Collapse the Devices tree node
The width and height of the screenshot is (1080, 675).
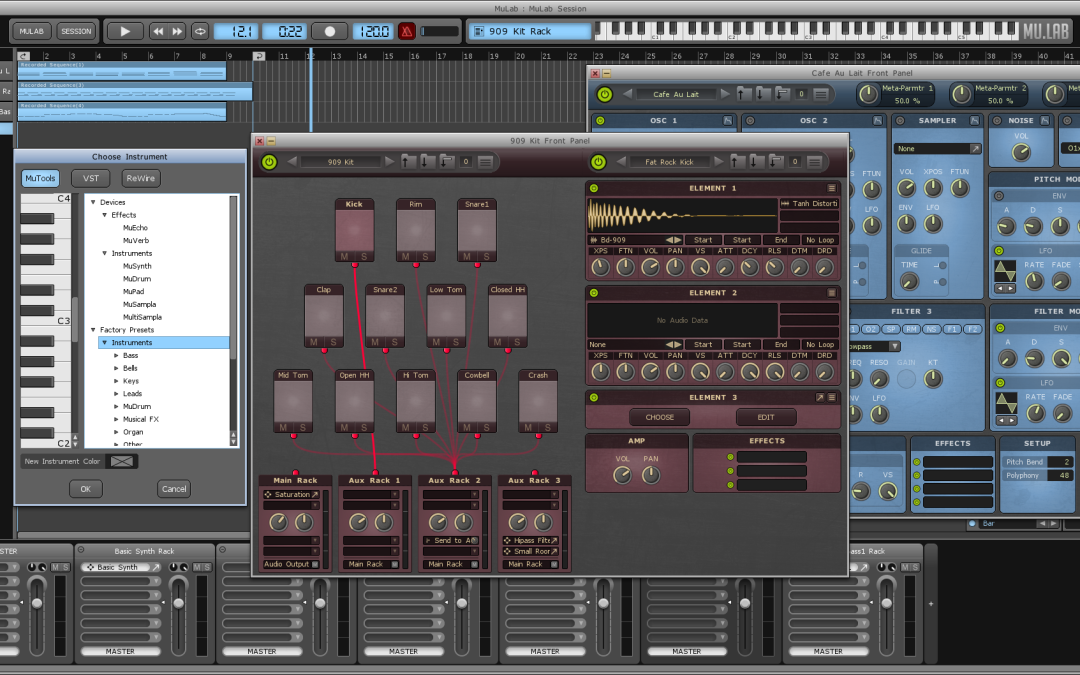pyautogui.click(x=94, y=202)
